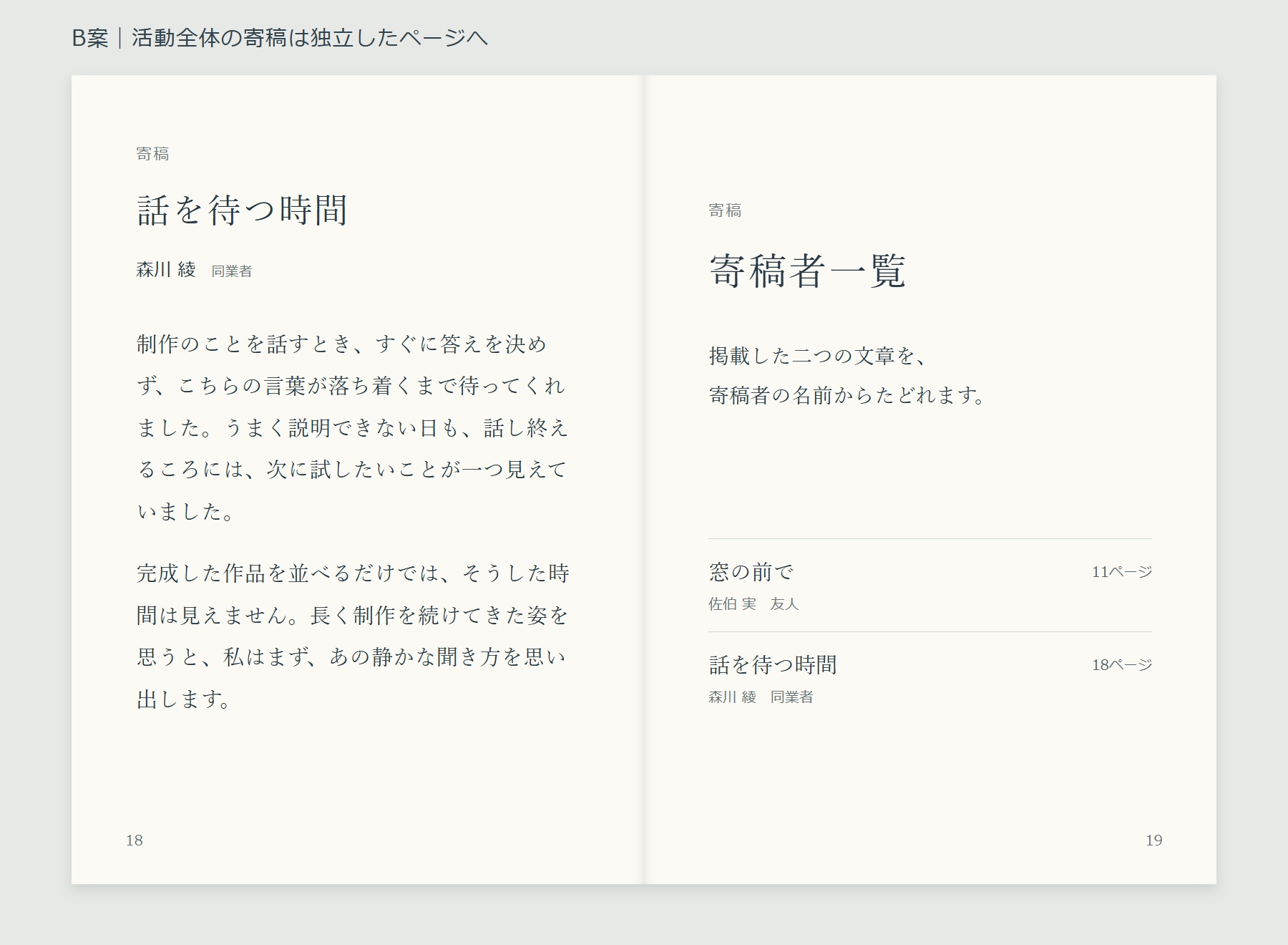This screenshot has height=945, width=1288.
Task: Click the paragraph beginning '完成した作品を並べるだけでは'
Action: tap(352, 636)
